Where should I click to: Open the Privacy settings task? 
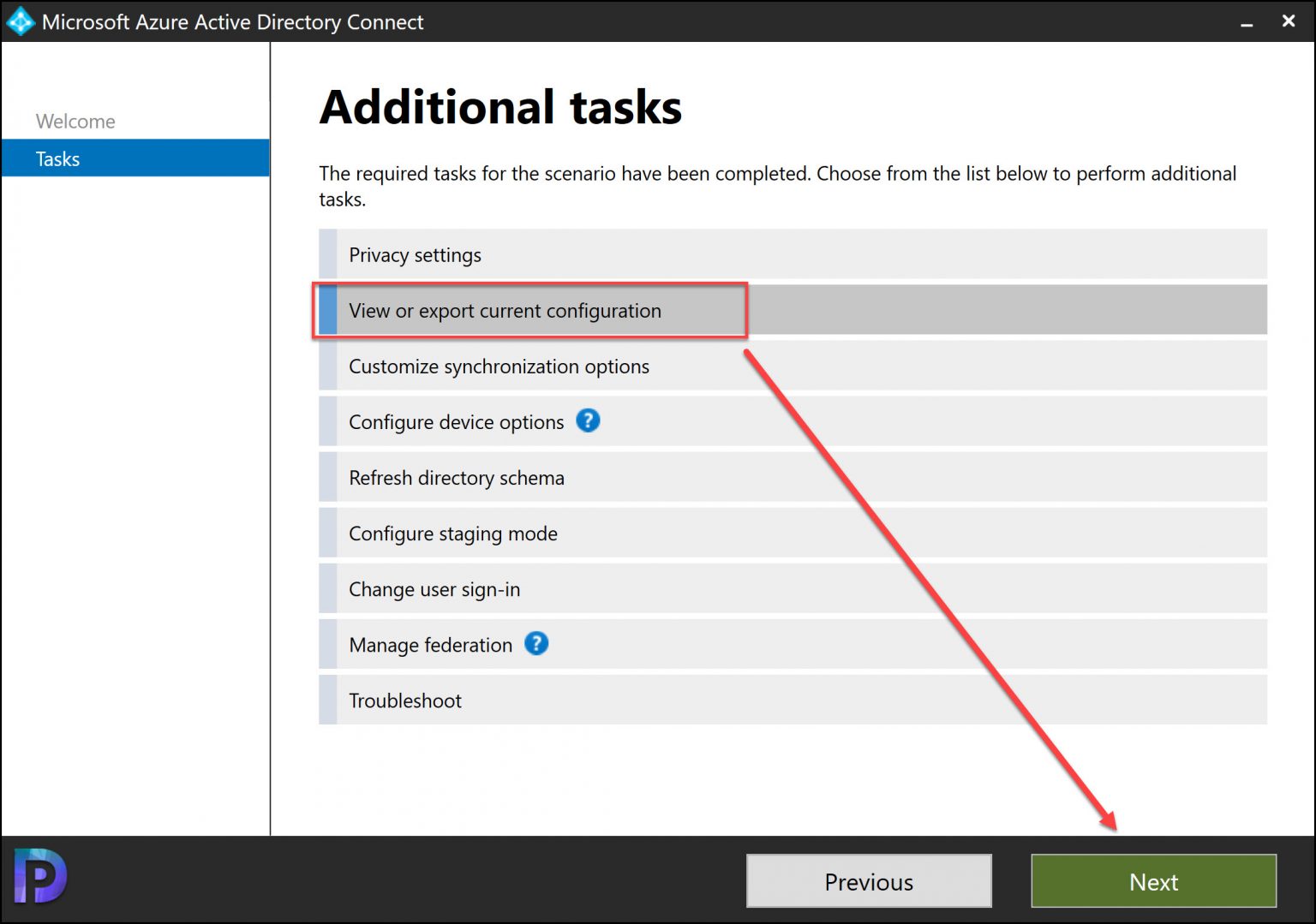tap(793, 254)
